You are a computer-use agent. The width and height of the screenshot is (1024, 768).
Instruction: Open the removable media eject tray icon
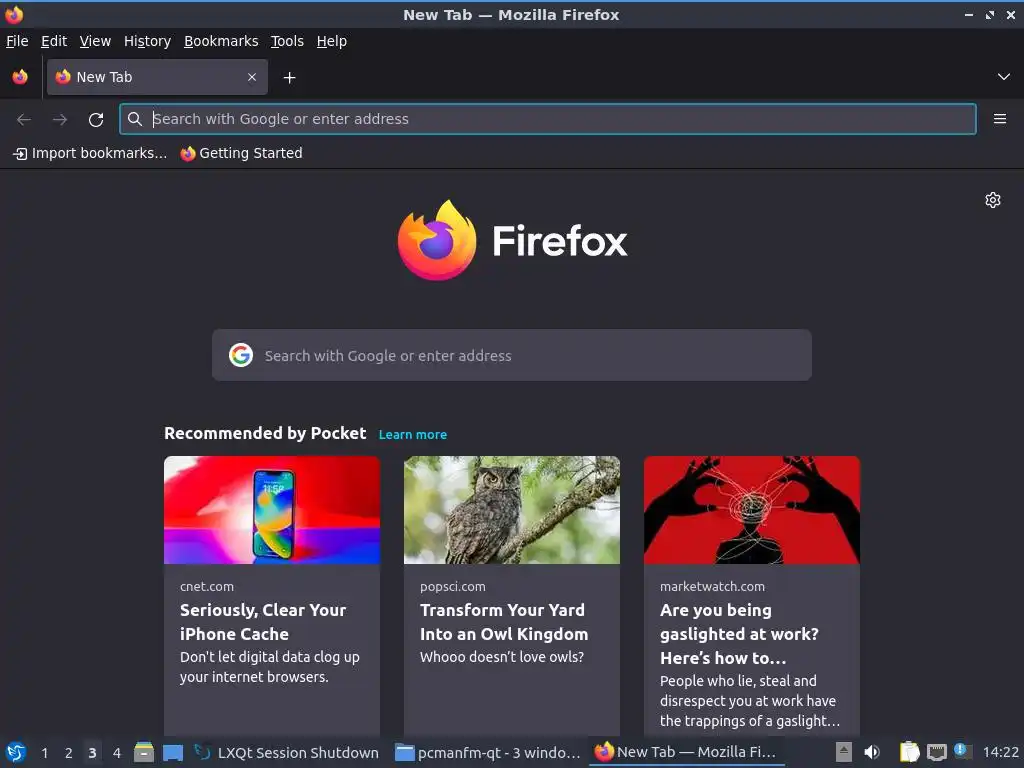coord(844,752)
